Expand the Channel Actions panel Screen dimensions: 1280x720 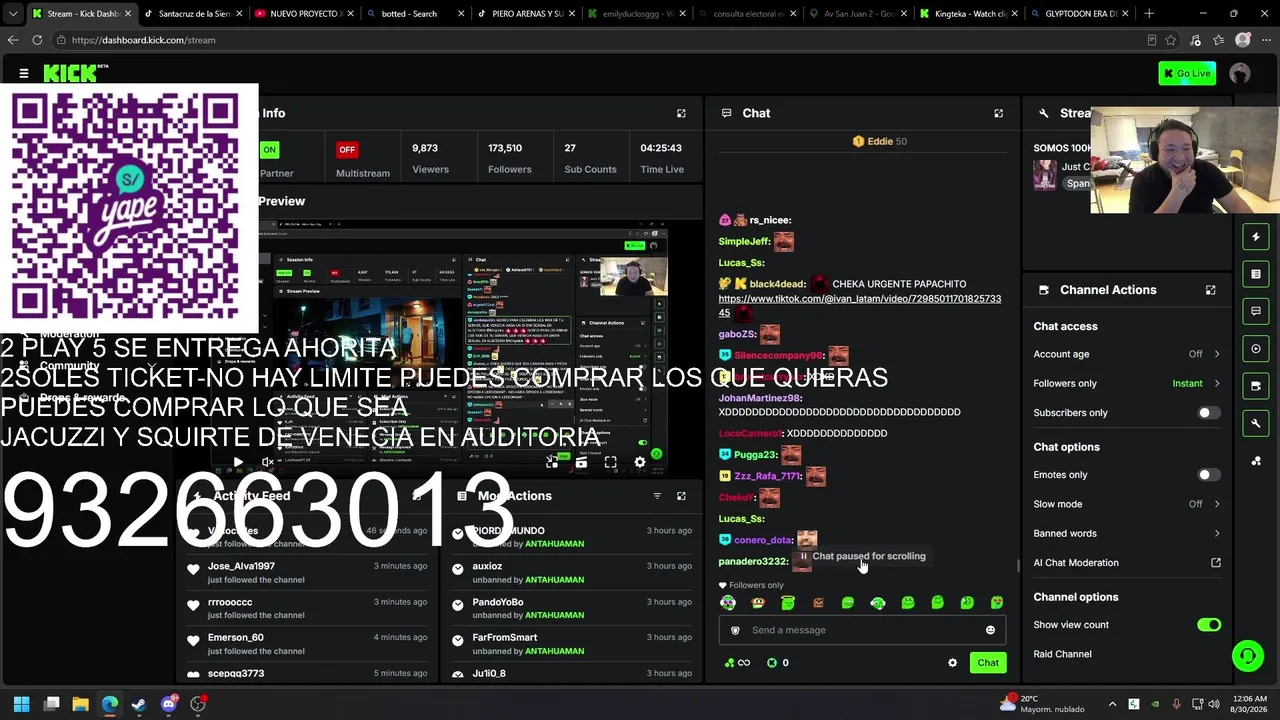(x=1210, y=290)
